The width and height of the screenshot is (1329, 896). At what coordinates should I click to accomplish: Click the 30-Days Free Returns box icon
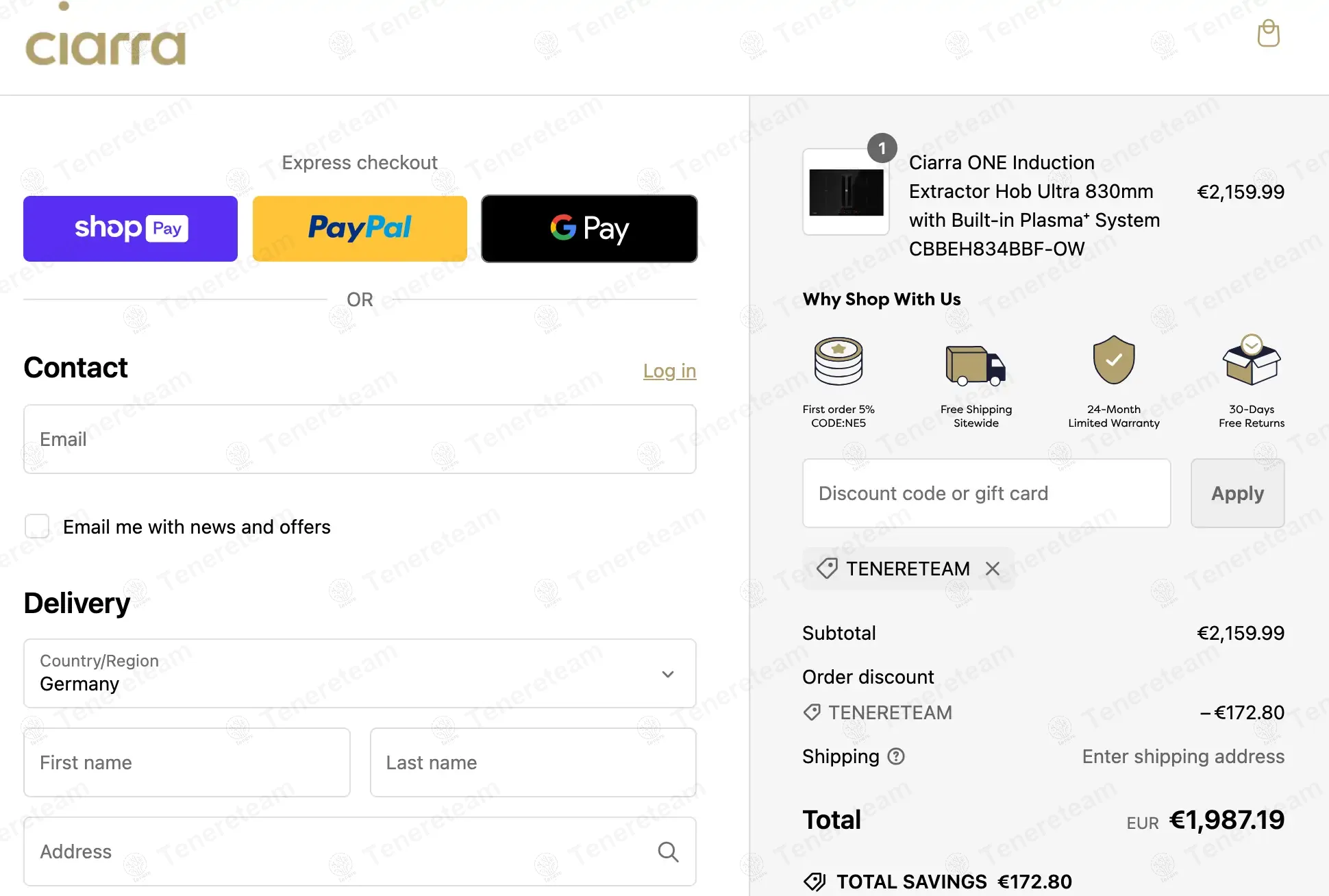tap(1252, 360)
